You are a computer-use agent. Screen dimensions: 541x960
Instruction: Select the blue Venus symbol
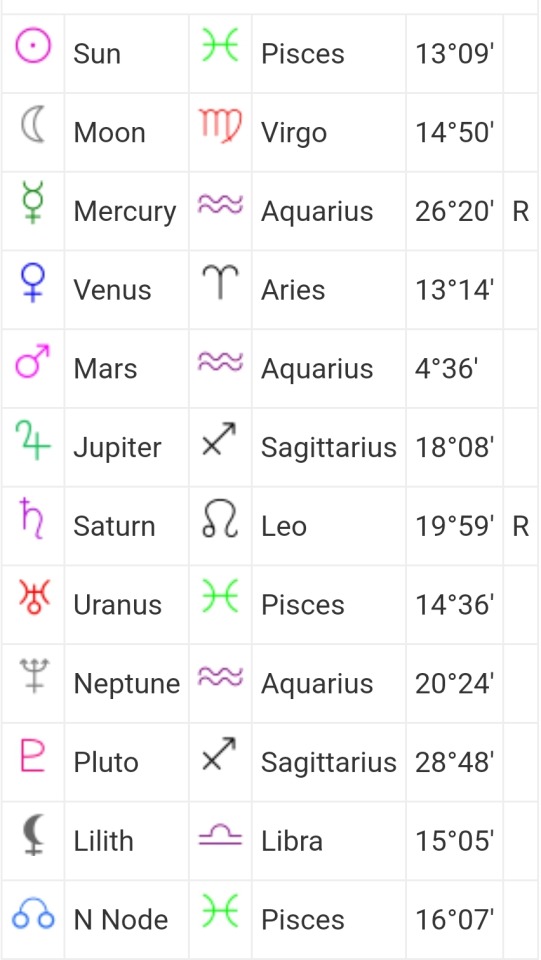point(33,282)
